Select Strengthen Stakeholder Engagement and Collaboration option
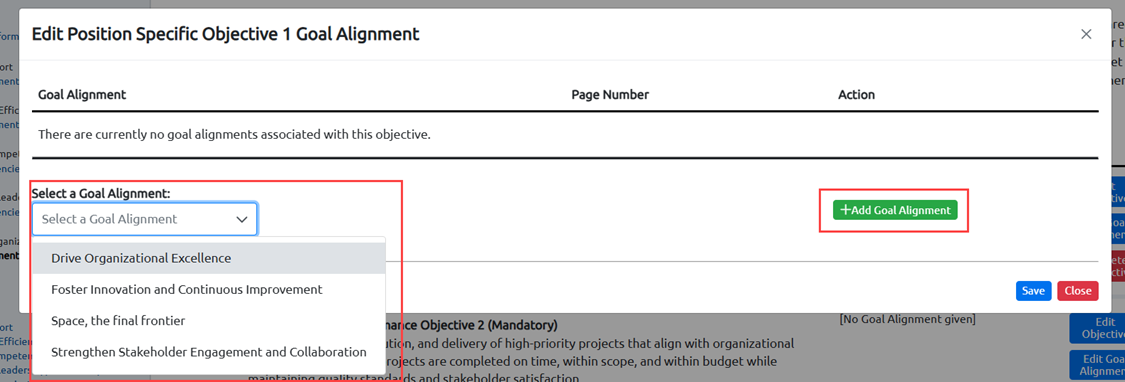Screen dimensions: 1125x382 point(209,353)
